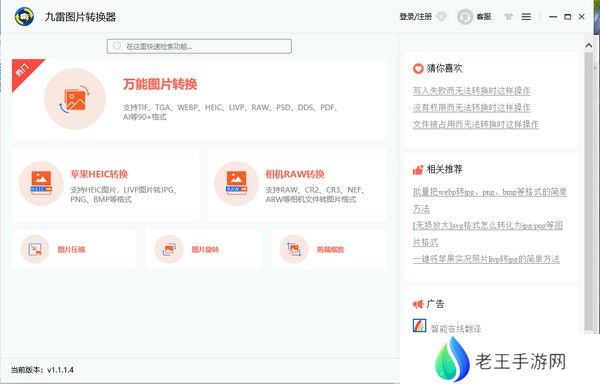
Task: Click the 登录/注册 link
Action: click(416, 16)
